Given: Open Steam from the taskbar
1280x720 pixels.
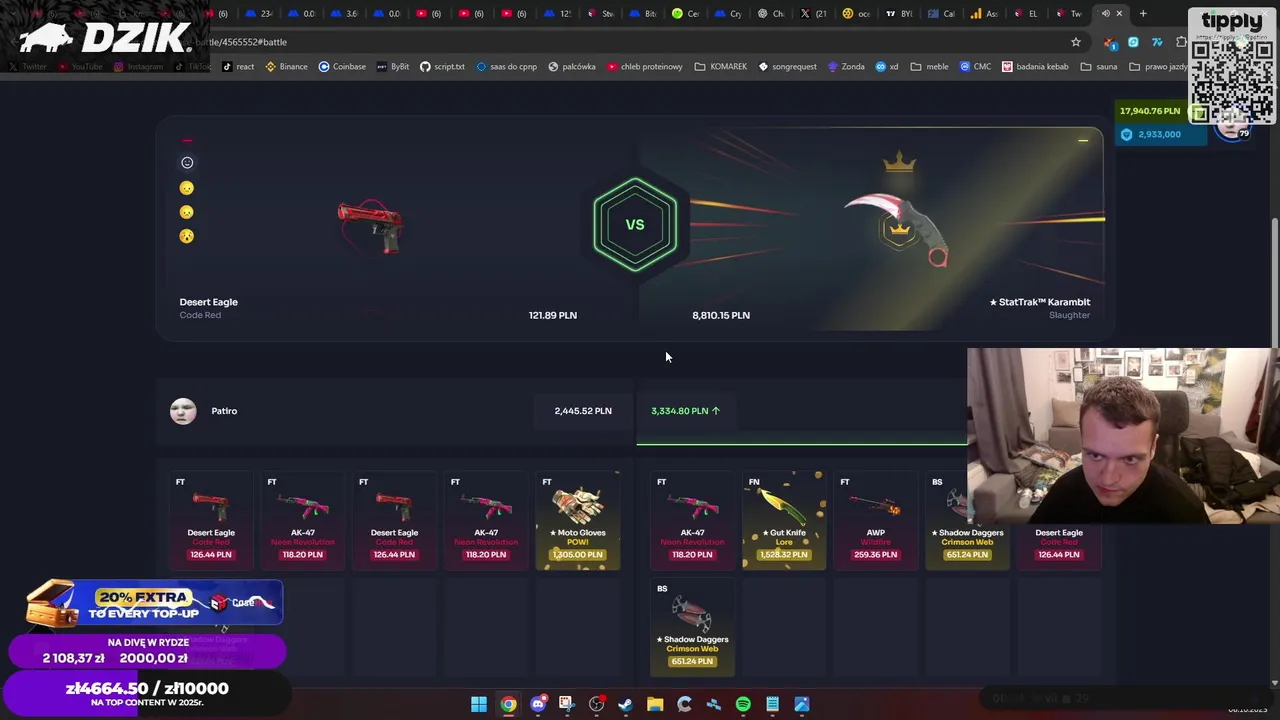Looking at the screenshot, I should tap(626, 704).
